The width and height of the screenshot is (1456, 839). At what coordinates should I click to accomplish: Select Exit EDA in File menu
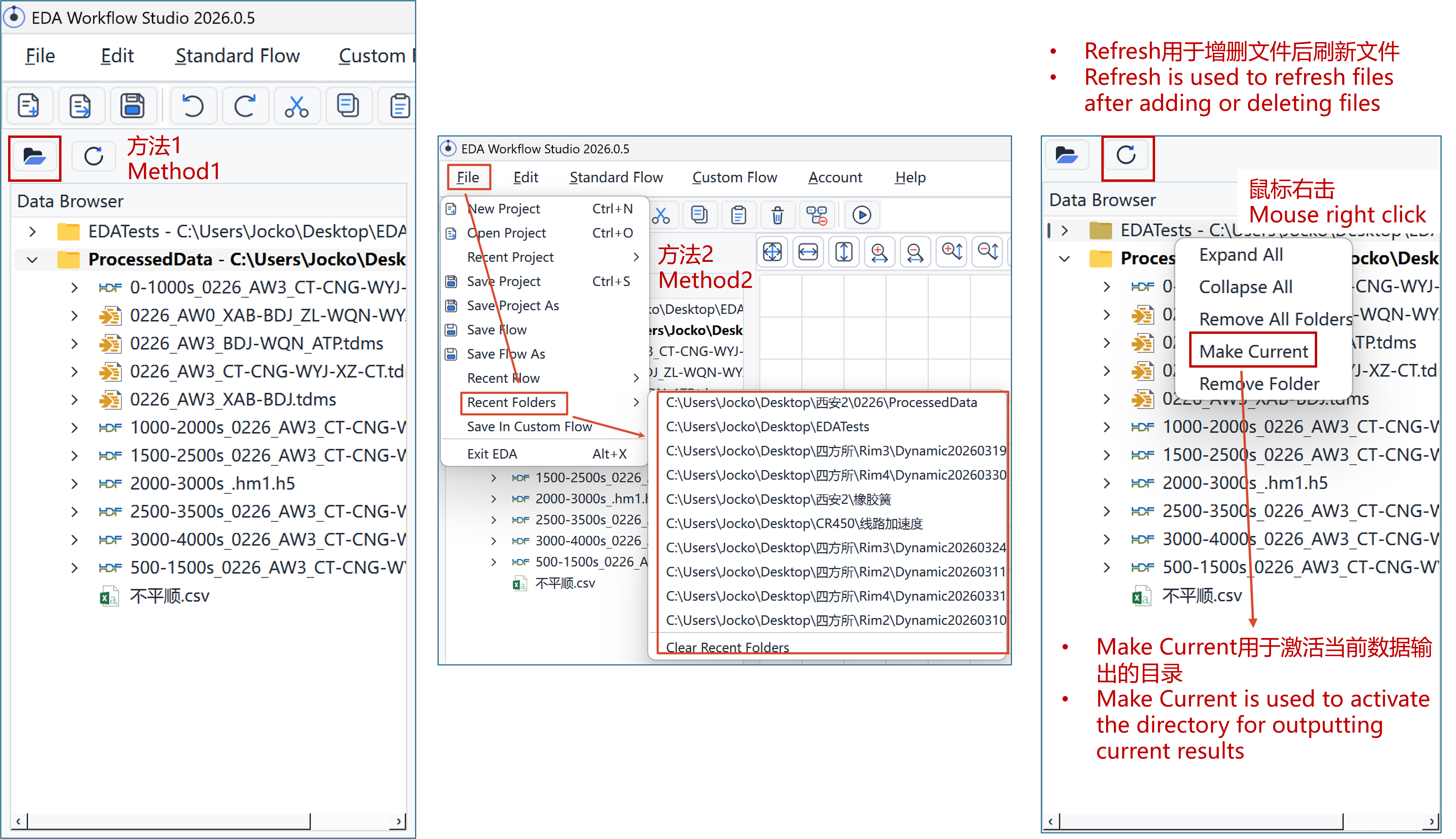tap(545, 454)
